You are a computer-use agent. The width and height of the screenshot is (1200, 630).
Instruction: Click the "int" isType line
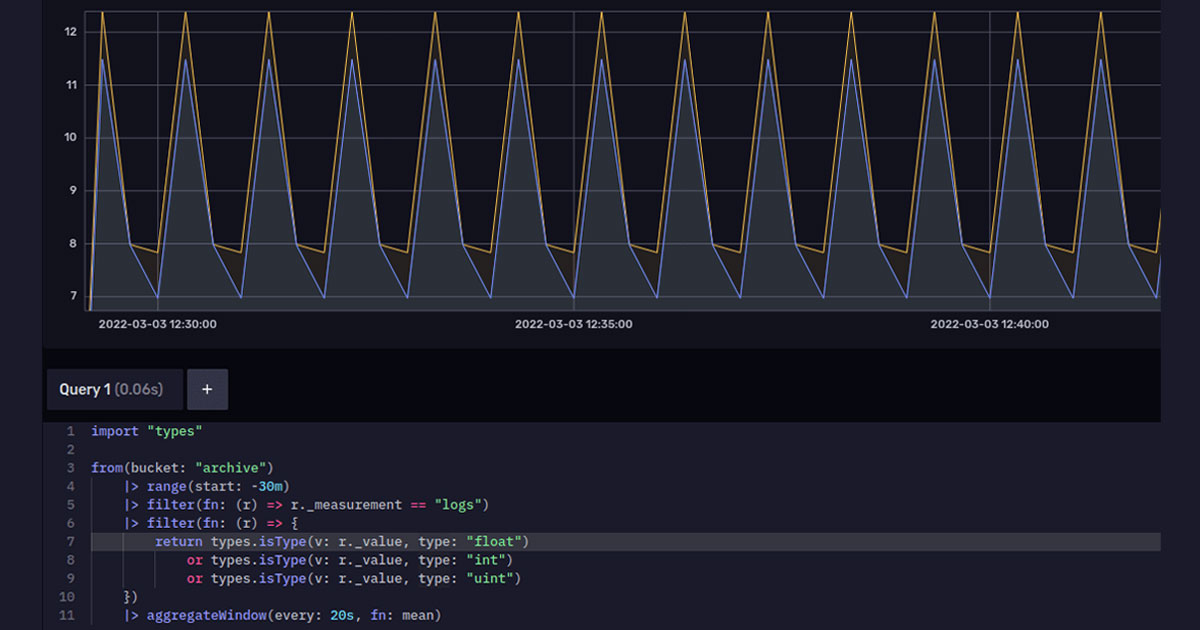(349, 560)
